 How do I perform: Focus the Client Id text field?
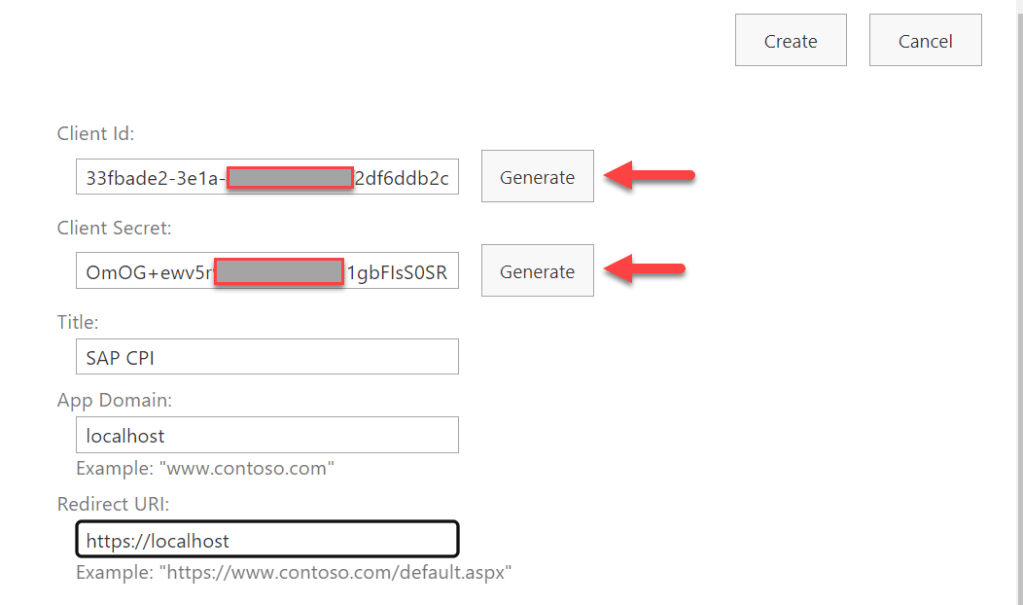[x=150, y=178]
